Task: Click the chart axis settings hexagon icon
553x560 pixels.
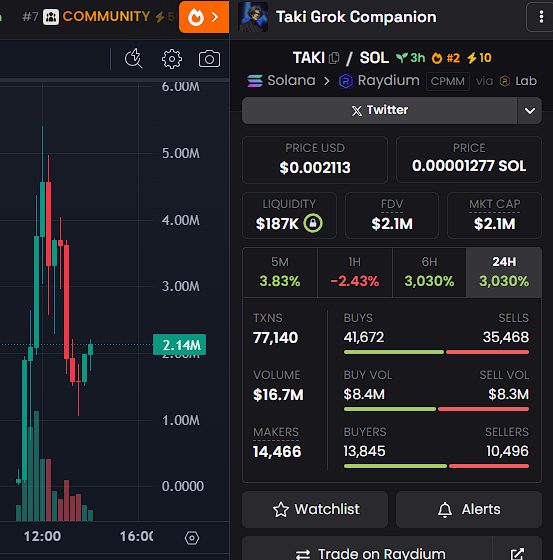Action: click(192, 538)
